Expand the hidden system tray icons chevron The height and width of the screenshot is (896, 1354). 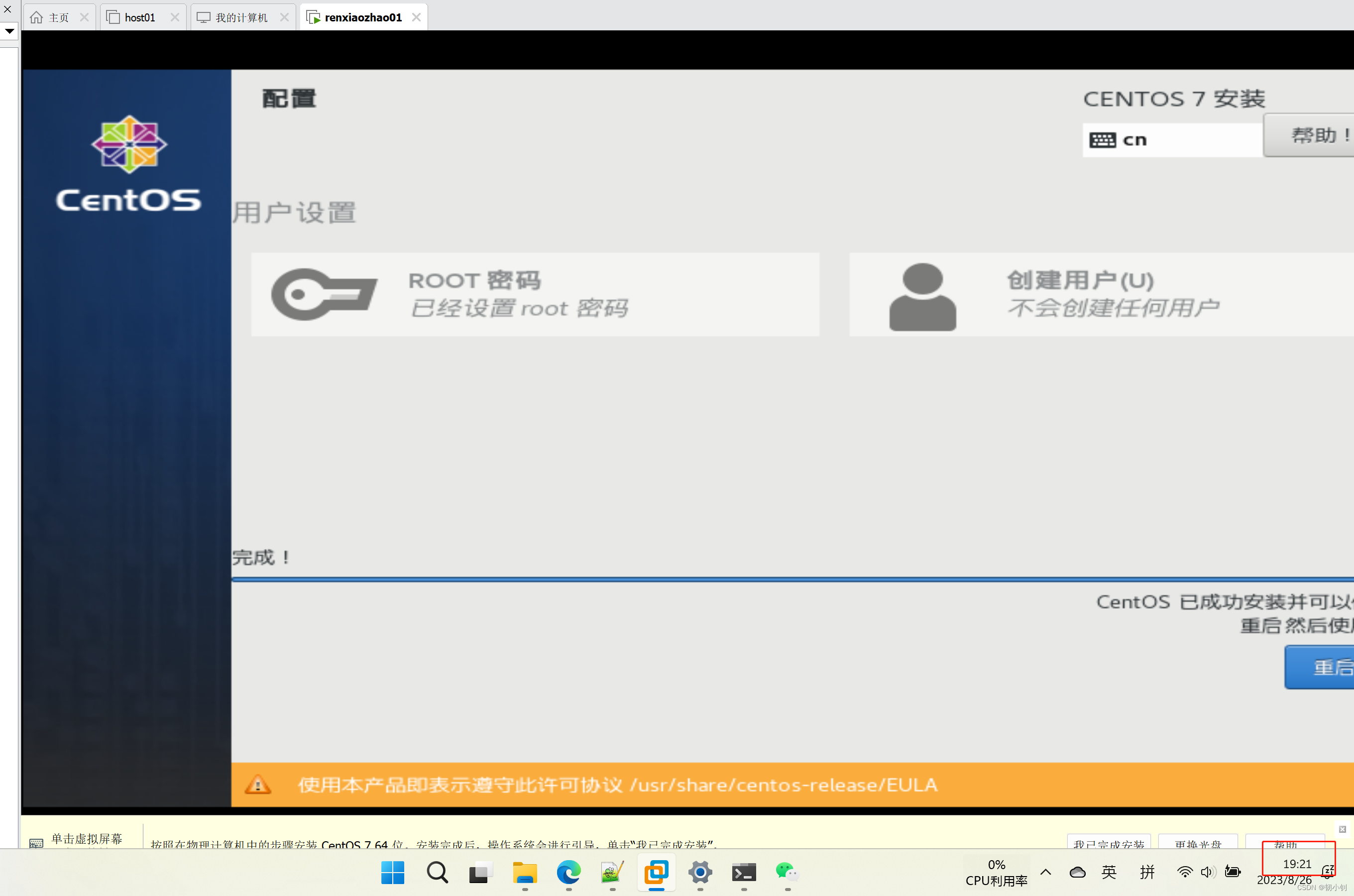click(1045, 872)
